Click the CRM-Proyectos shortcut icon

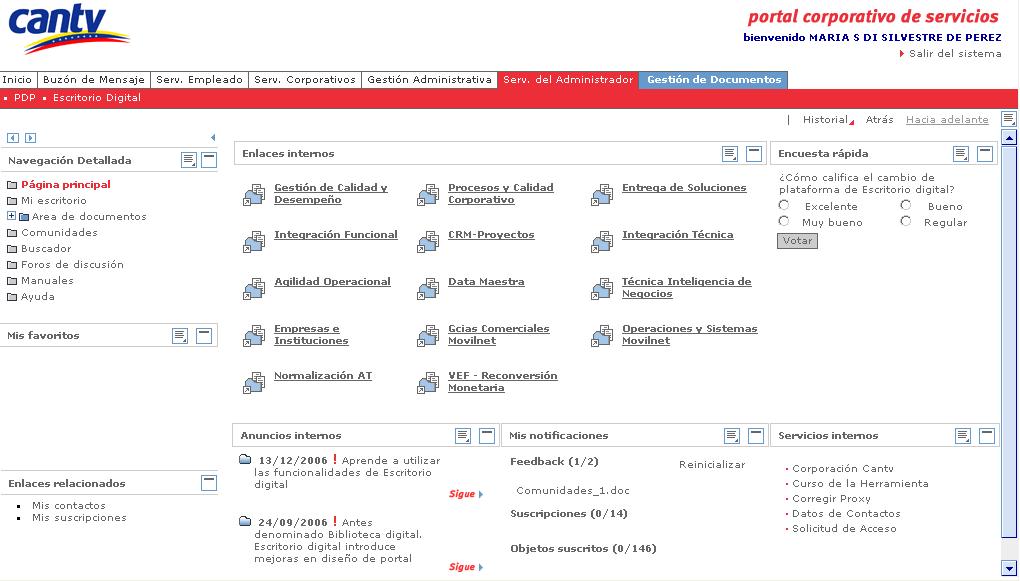point(428,241)
